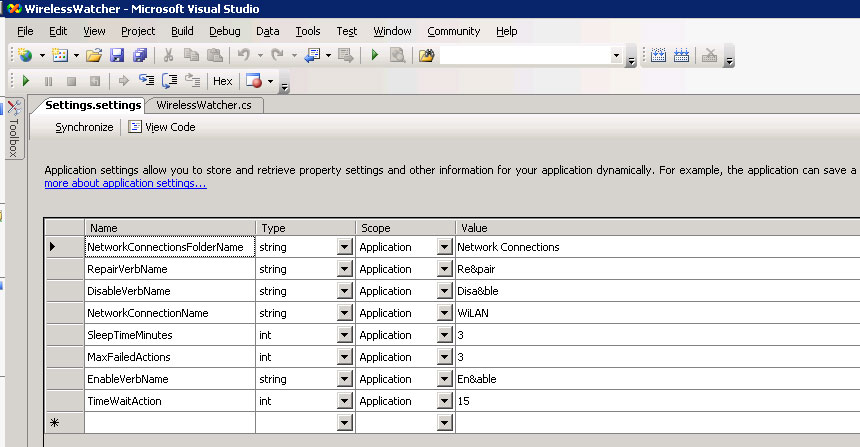This screenshot has height=447, width=860.
Task: Open Scope dropdown for MaxFailedActions
Action: pyautogui.click(x=444, y=357)
